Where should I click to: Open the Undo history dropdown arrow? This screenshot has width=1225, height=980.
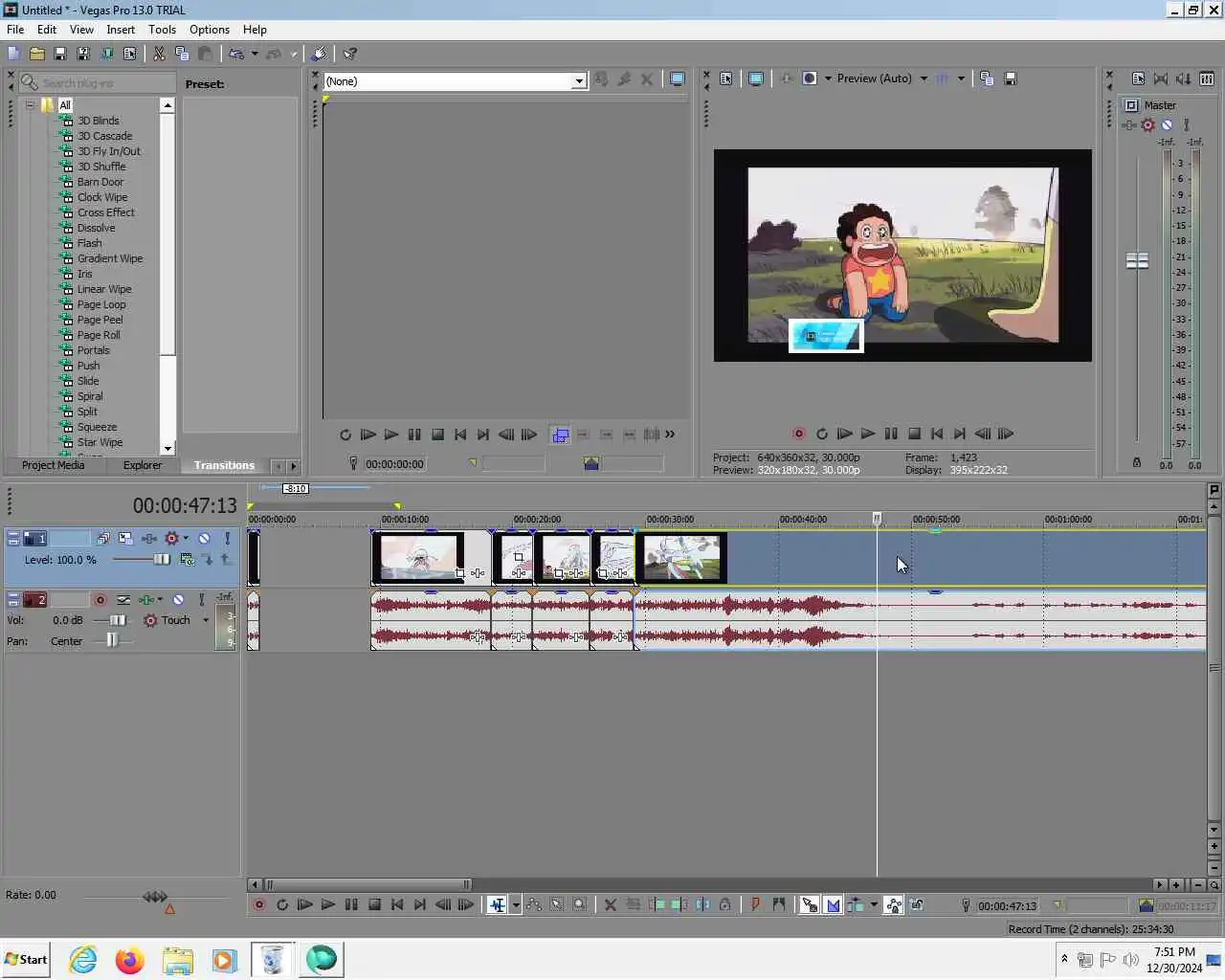255,54
